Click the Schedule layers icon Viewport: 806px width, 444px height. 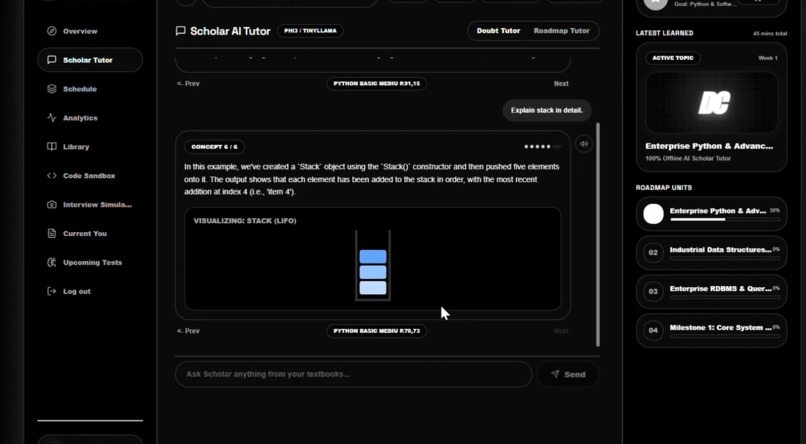tap(51, 89)
